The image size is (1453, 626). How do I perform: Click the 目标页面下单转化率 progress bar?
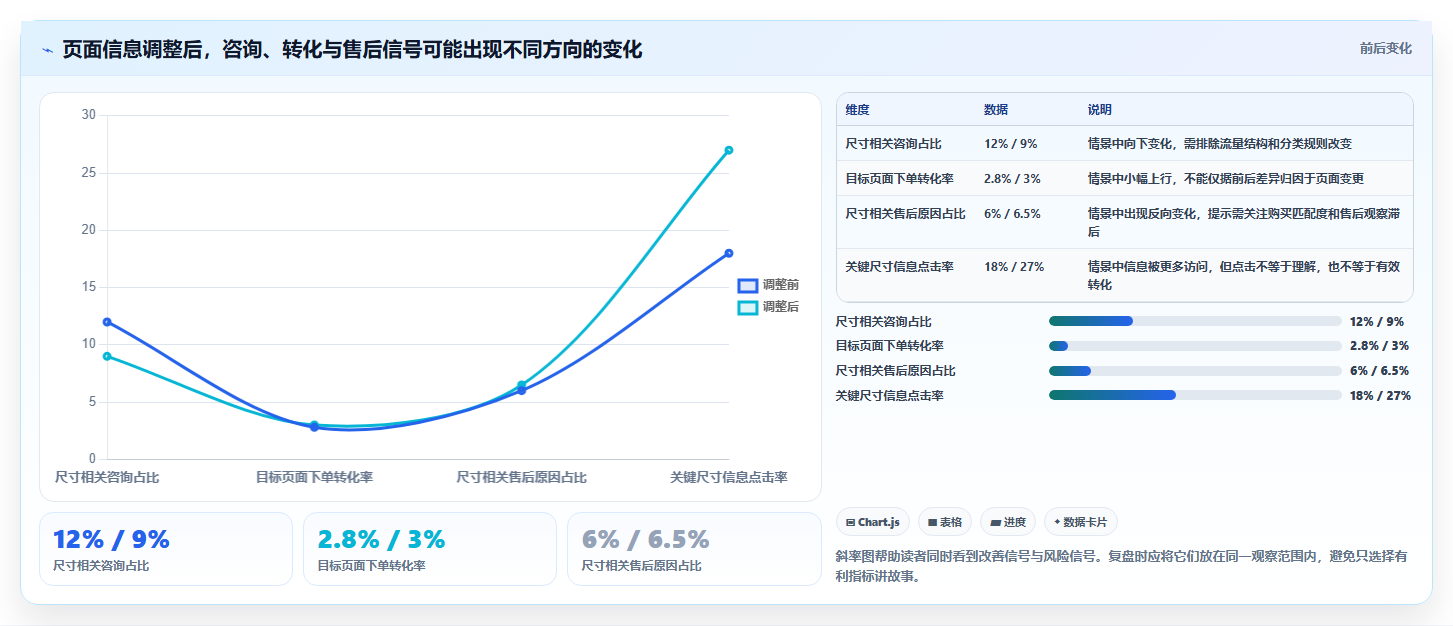(x=1195, y=346)
